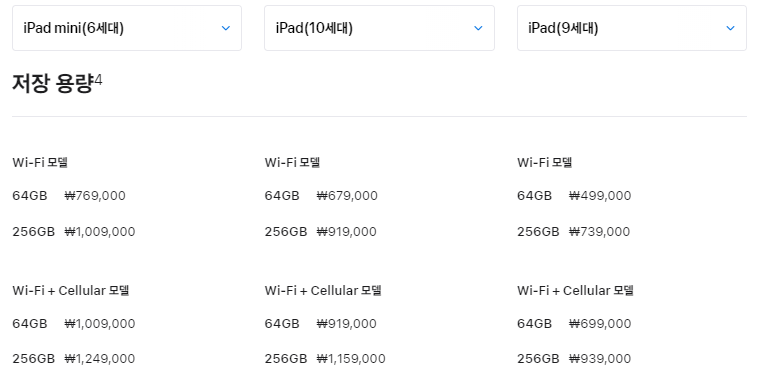759x388 pixels.
Task: Click ₩919,000 in iPad(10세대) Wi-Fi 256GB row
Action: tap(347, 231)
